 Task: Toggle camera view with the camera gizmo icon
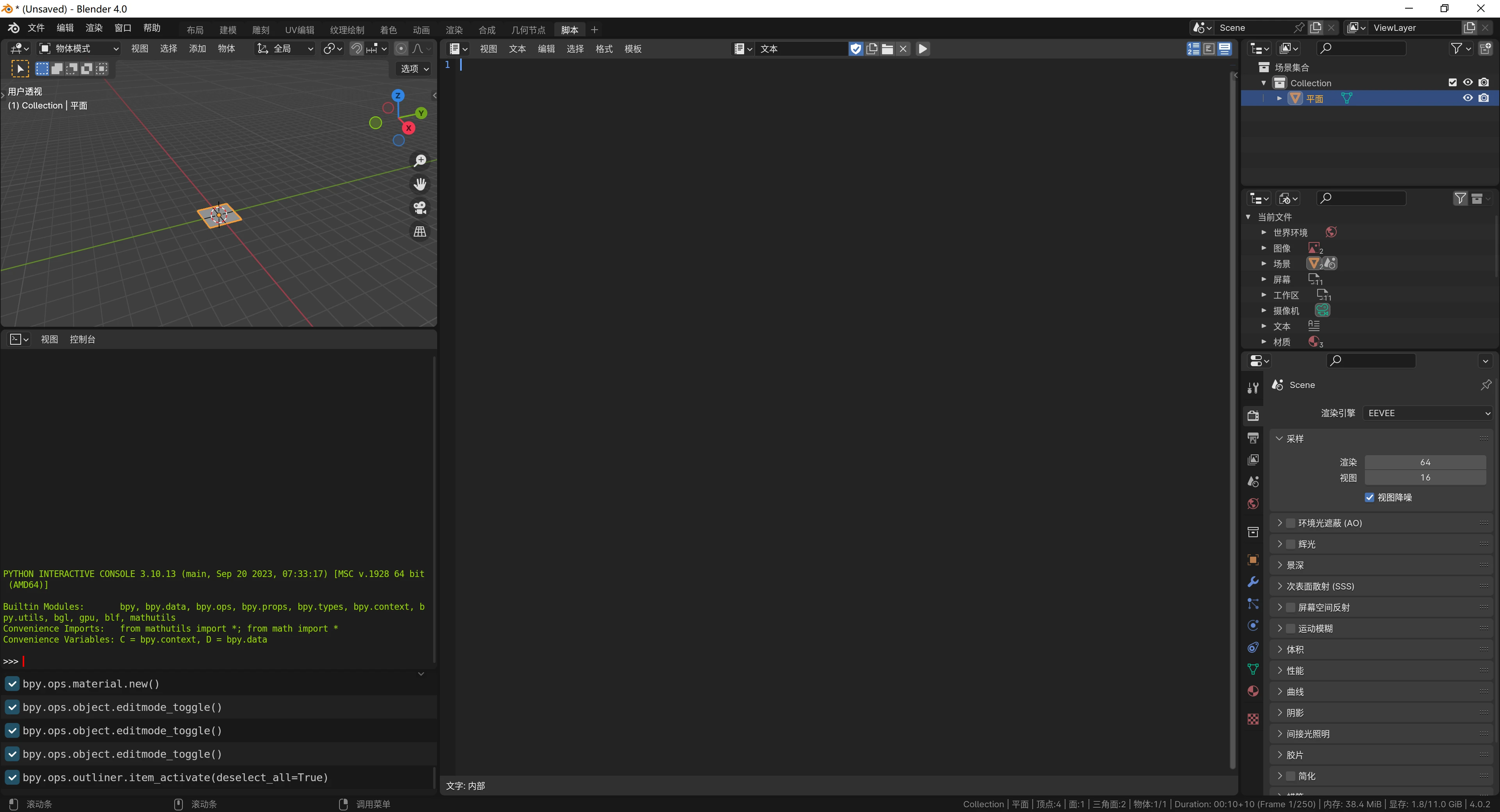point(419,208)
